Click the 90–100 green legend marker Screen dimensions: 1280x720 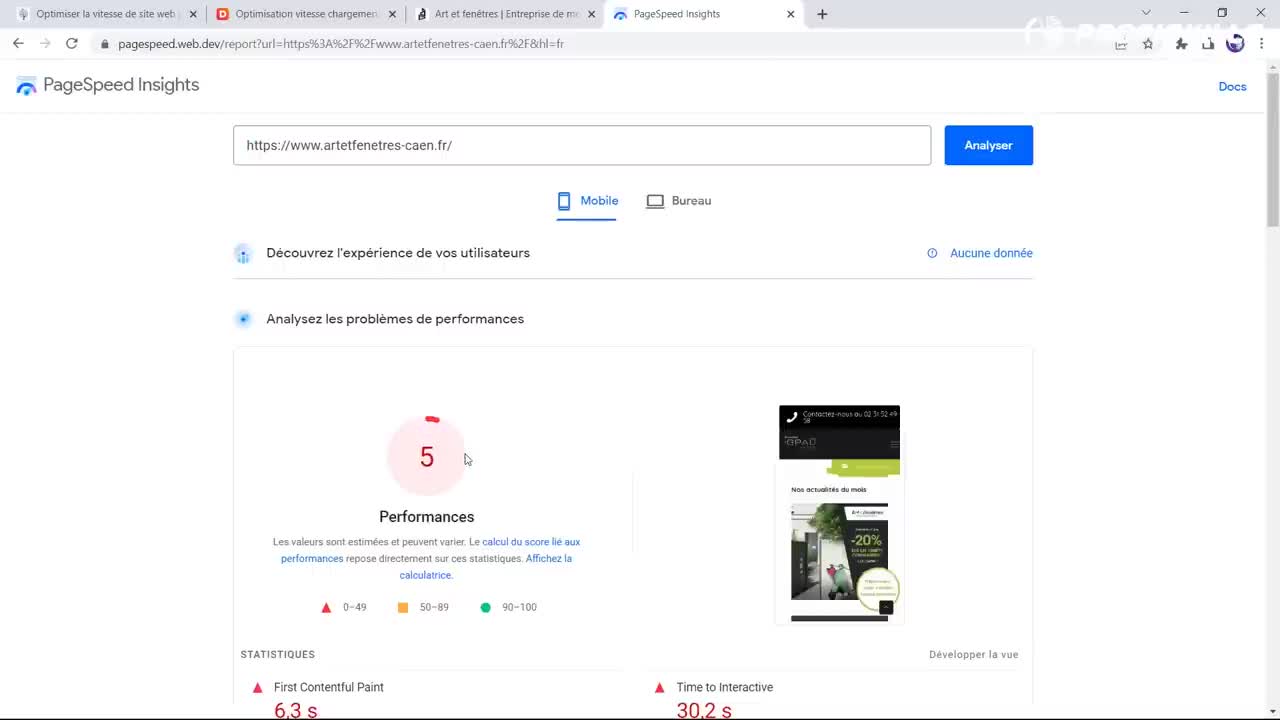(x=486, y=607)
